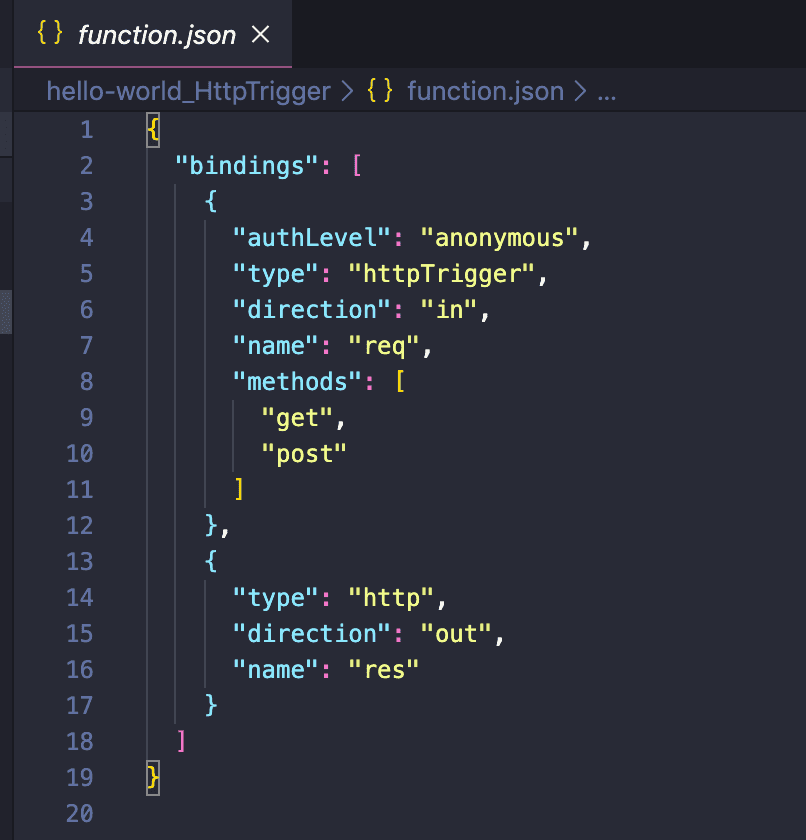The image size is (806, 840).
Task: Click the "post" array entry
Action: [x=307, y=453]
